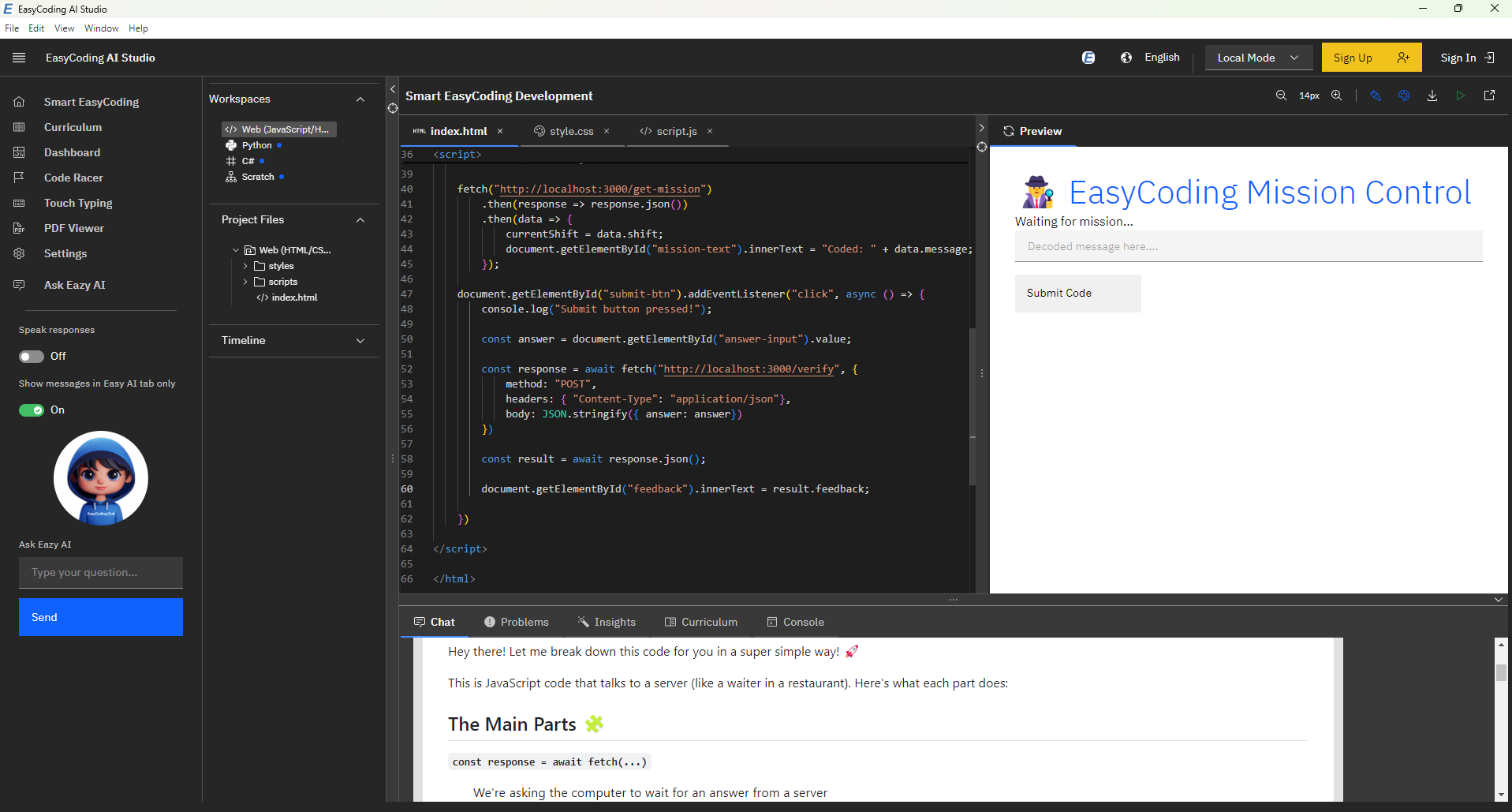The image size is (1512, 812).
Task: Open the Window menu
Action: [x=101, y=28]
